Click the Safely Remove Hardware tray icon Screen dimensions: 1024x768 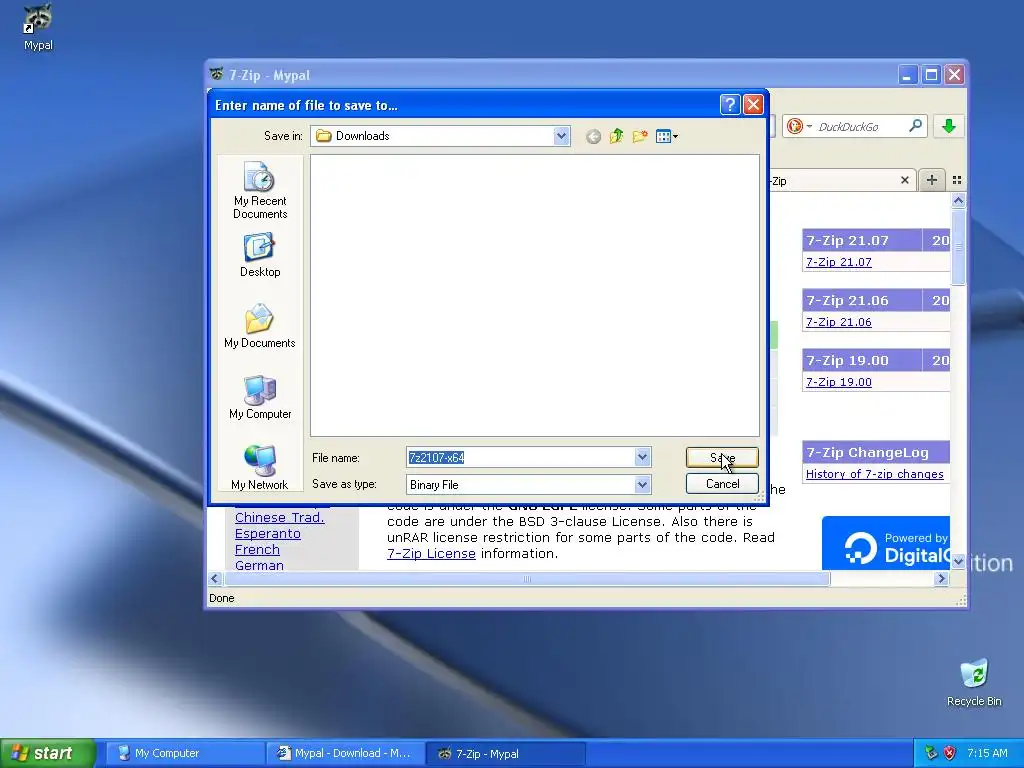pyautogui.click(x=931, y=753)
